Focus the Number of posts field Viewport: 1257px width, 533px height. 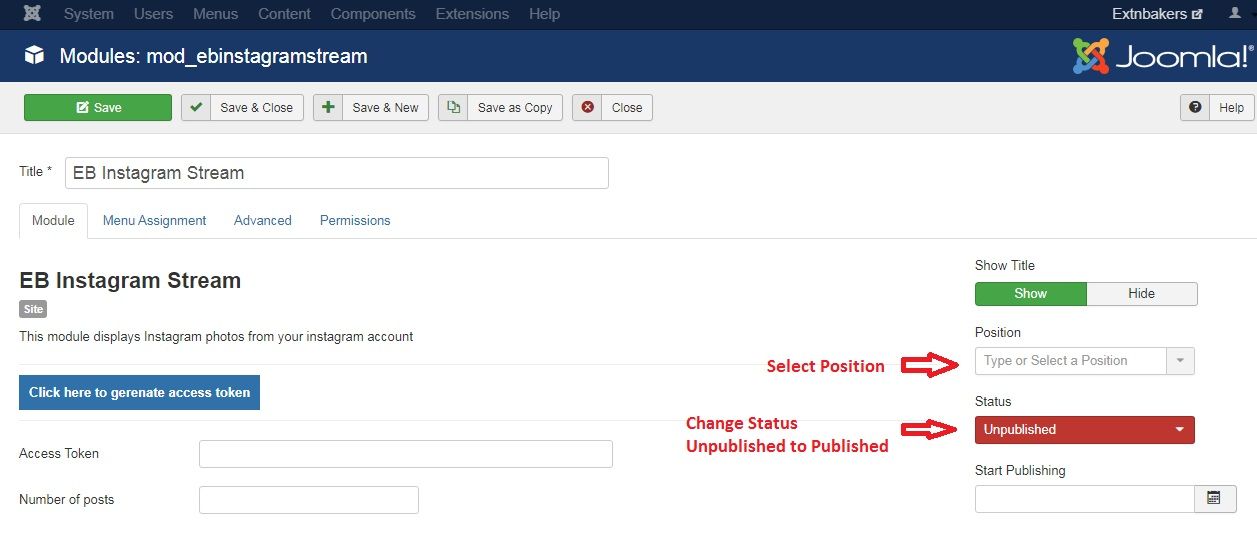[x=309, y=500]
